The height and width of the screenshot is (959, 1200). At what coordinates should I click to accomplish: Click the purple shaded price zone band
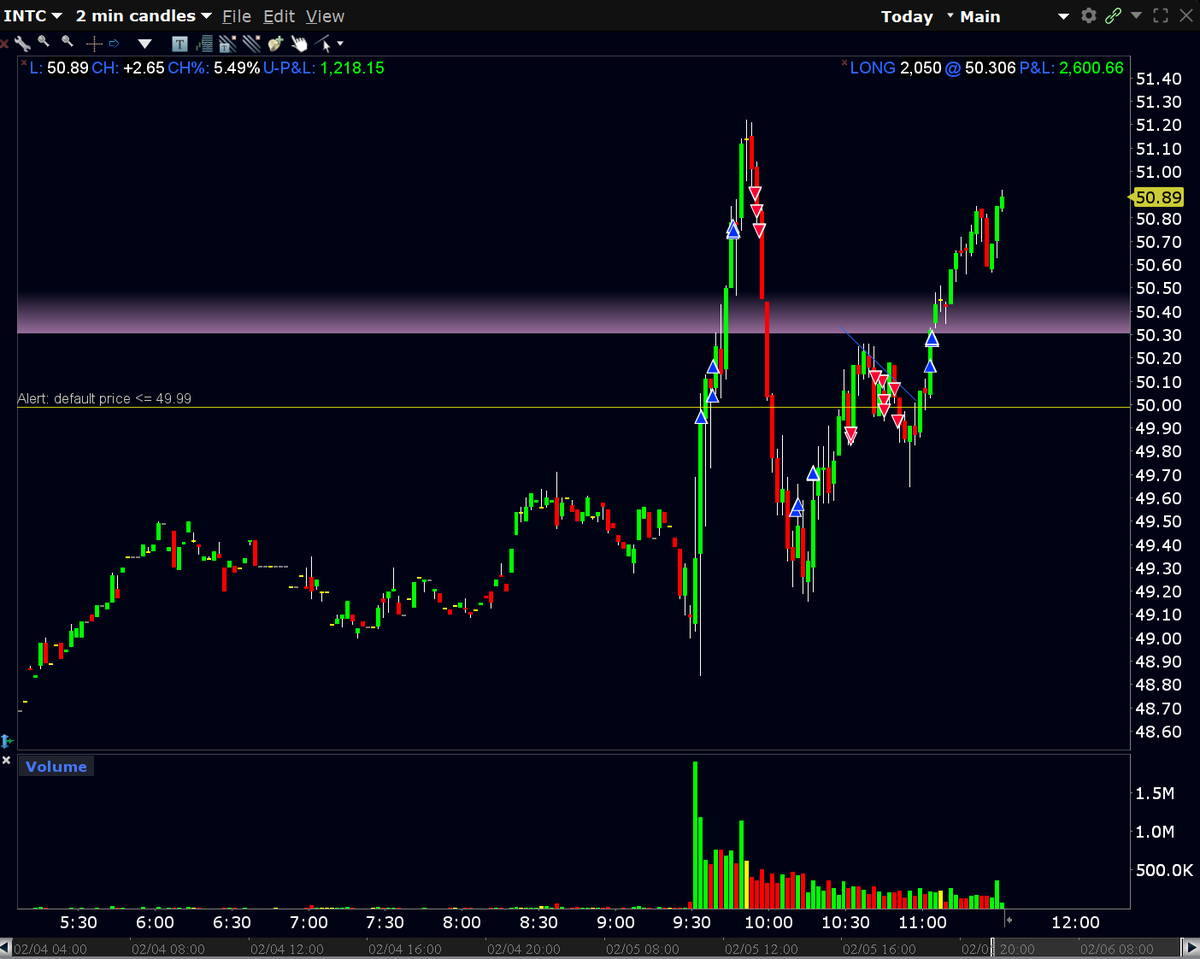574,313
